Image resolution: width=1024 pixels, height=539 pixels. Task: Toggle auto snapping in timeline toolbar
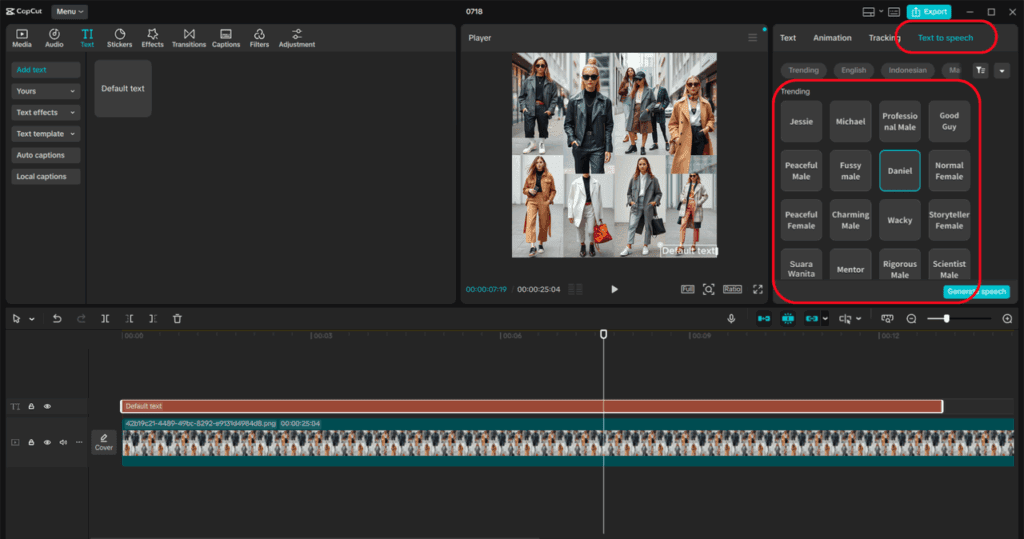click(x=788, y=319)
